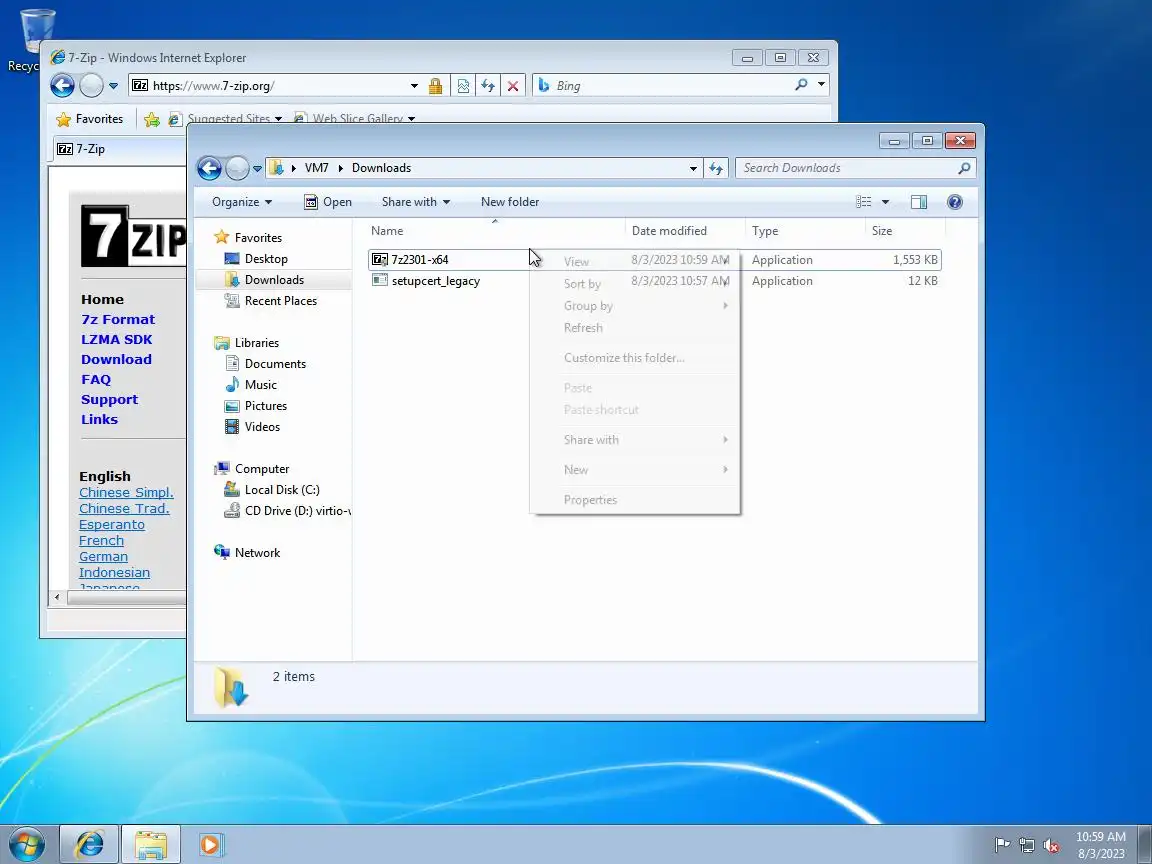Open New submenu in context menu
This screenshot has height=864, width=1152.
pyautogui.click(x=635, y=469)
